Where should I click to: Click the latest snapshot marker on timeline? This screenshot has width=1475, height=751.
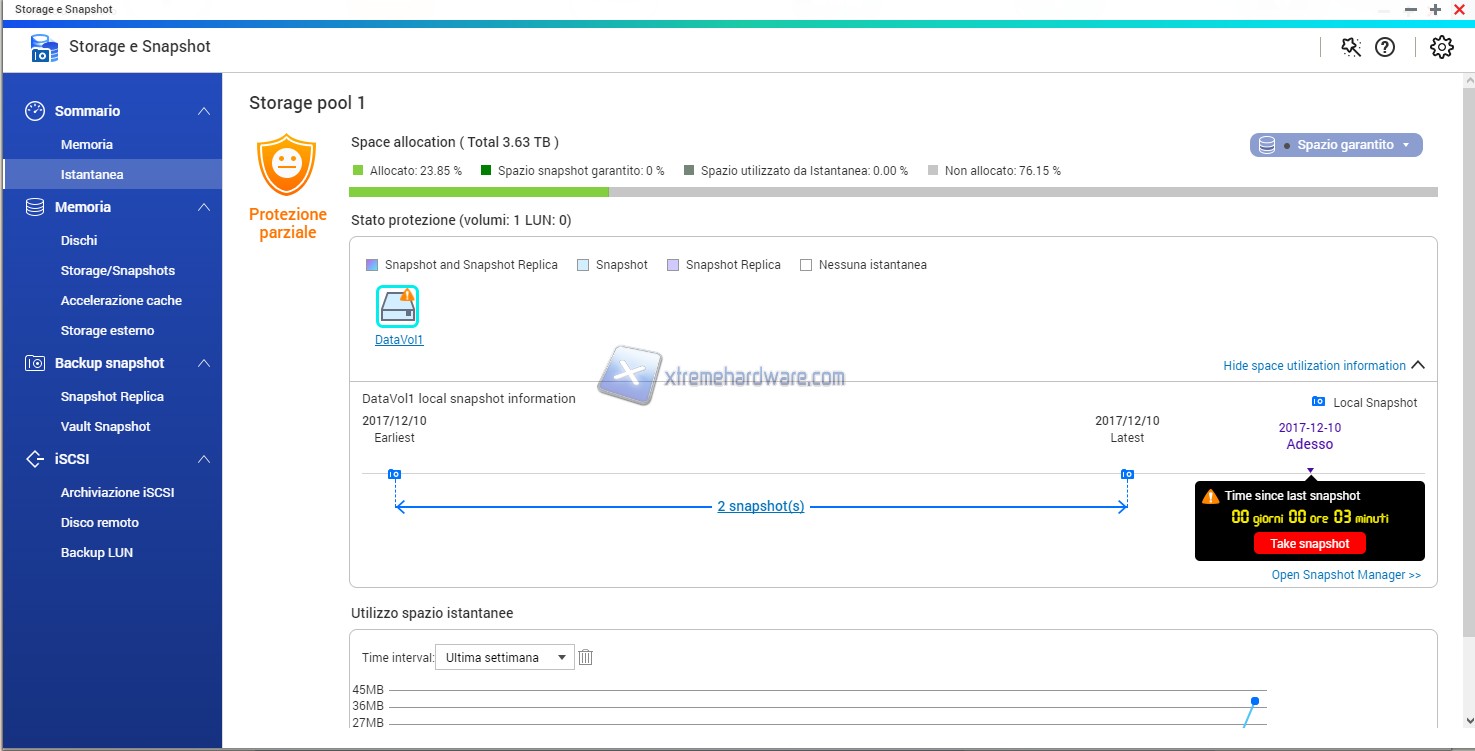coord(1127,474)
